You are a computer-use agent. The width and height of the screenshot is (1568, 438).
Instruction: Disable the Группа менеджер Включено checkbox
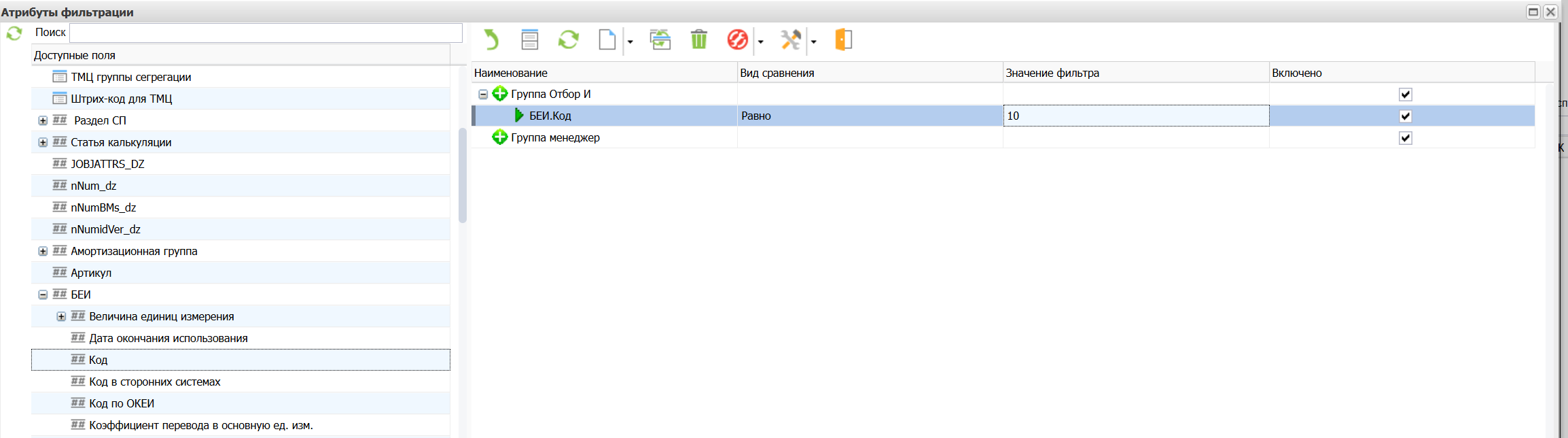[1405, 138]
